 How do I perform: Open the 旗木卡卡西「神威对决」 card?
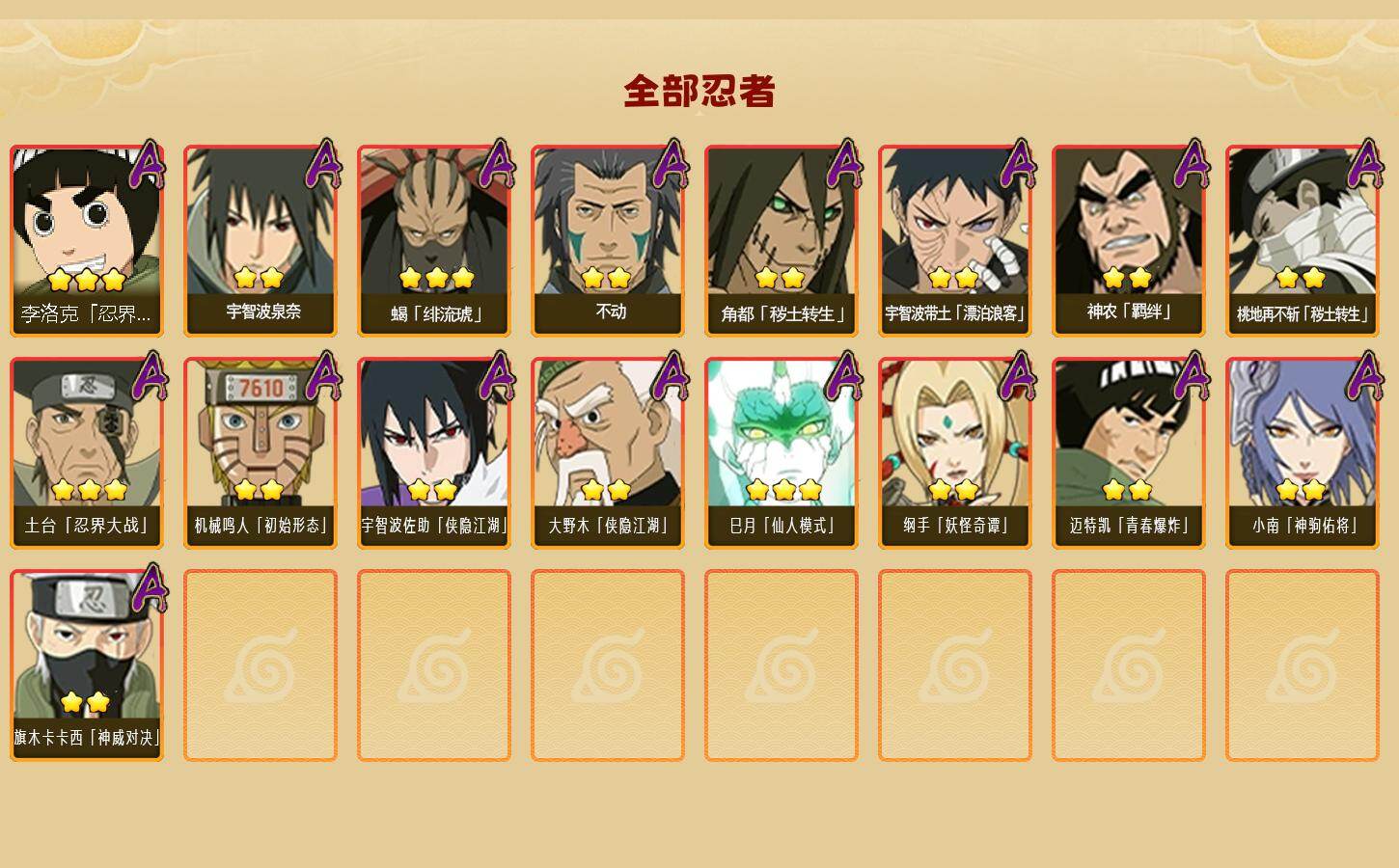pyautogui.click(x=87, y=665)
